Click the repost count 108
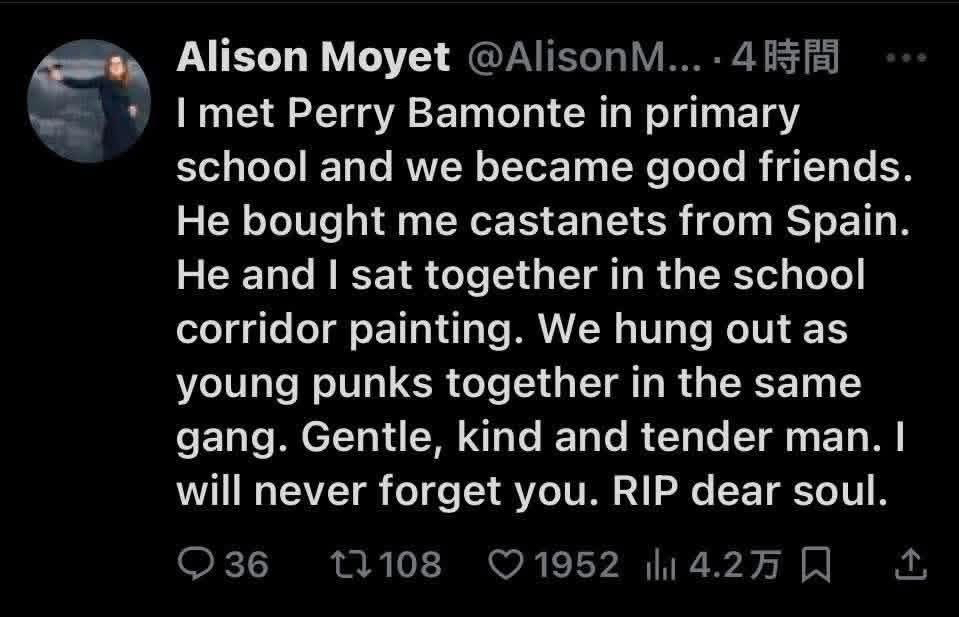The height and width of the screenshot is (617, 959). click(410, 566)
